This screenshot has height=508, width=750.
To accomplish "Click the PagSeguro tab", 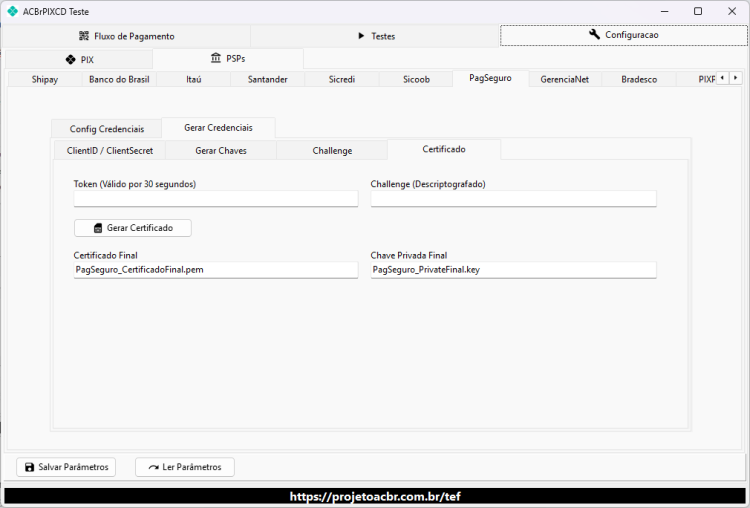I will click(490, 78).
